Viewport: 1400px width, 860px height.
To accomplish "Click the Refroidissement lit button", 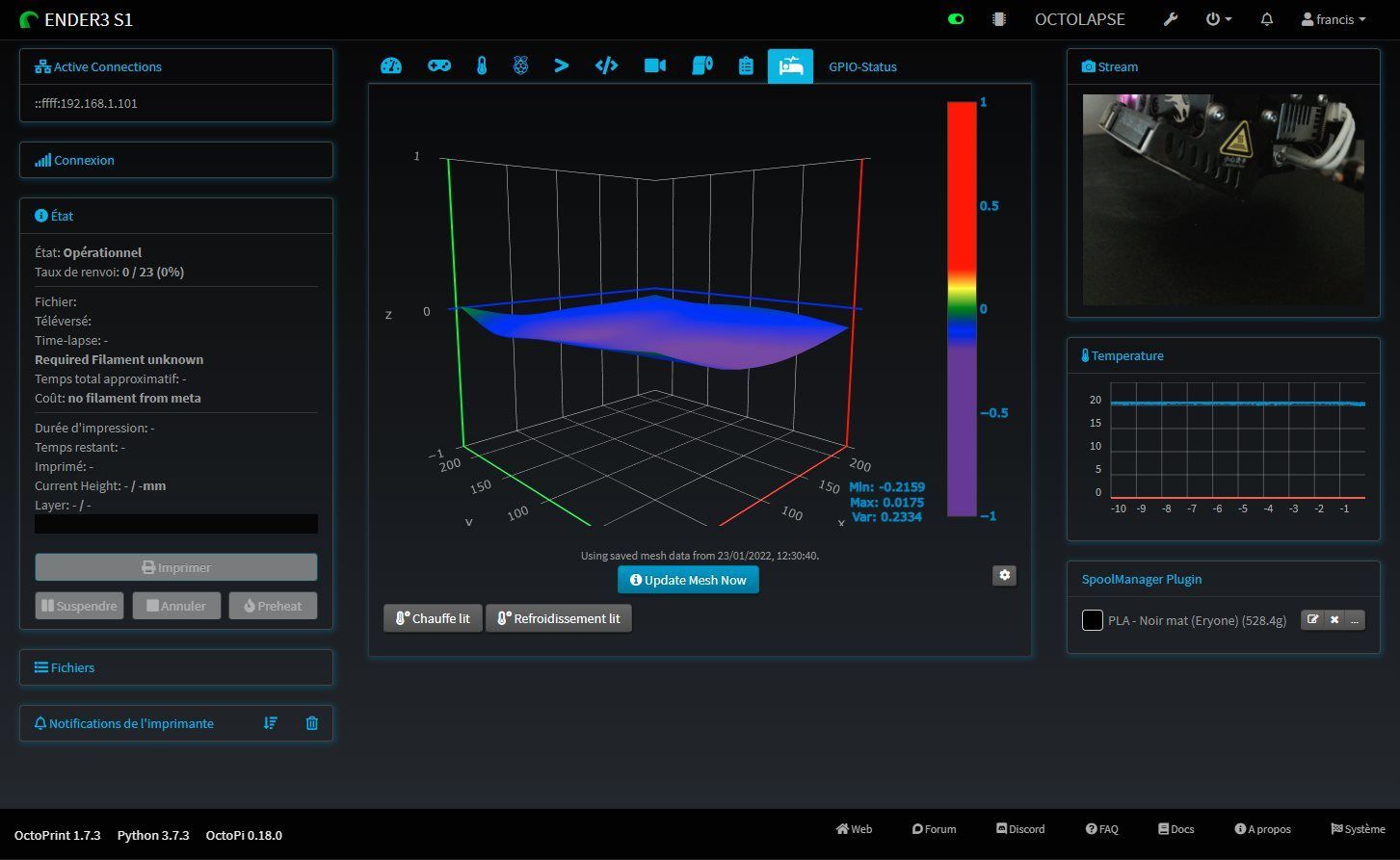I will point(559,618).
